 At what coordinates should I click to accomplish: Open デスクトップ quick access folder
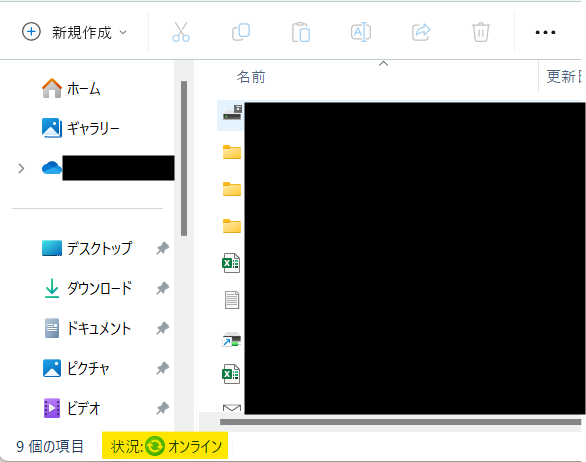(x=87, y=248)
